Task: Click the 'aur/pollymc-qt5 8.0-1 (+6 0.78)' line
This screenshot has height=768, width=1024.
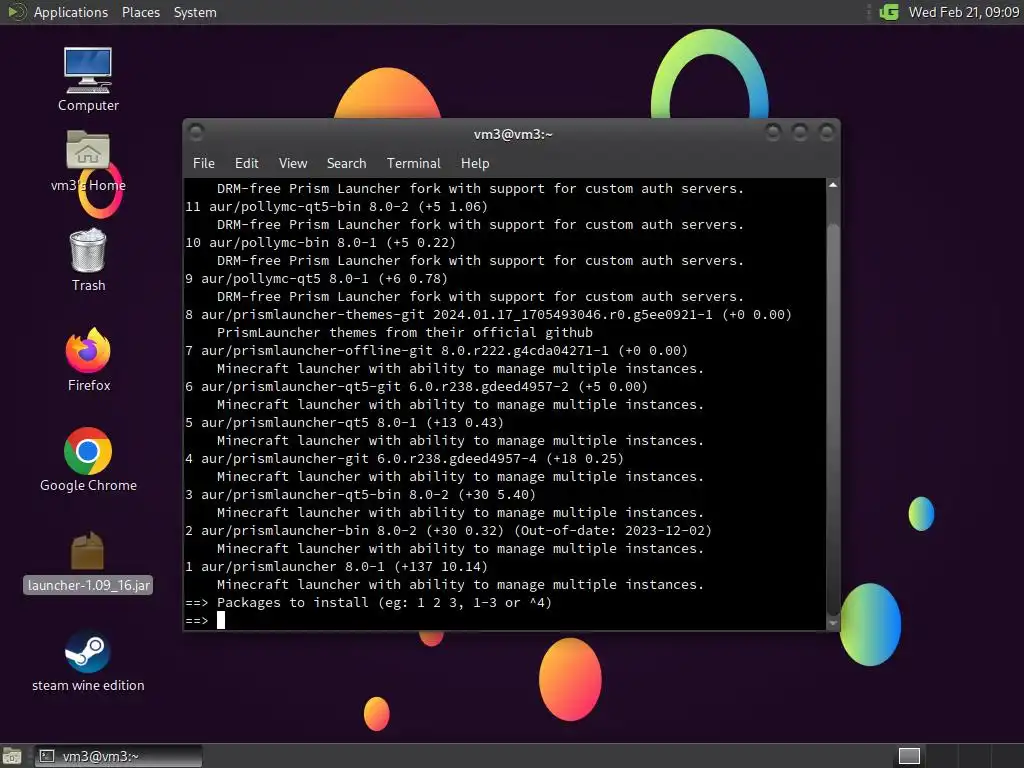Action: pyautogui.click(x=316, y=279)
